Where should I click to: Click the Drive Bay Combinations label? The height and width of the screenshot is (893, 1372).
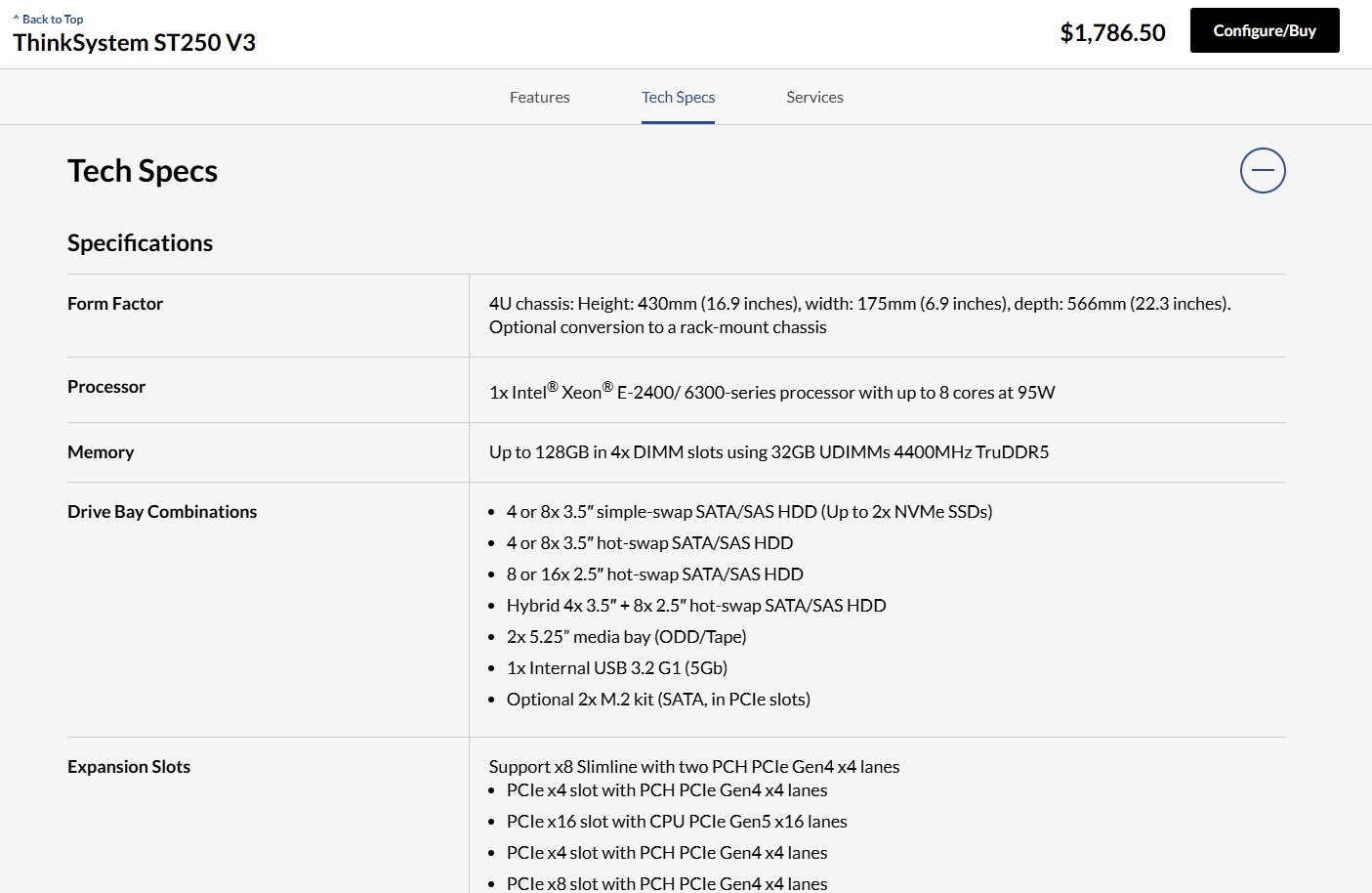click(162, 512)
